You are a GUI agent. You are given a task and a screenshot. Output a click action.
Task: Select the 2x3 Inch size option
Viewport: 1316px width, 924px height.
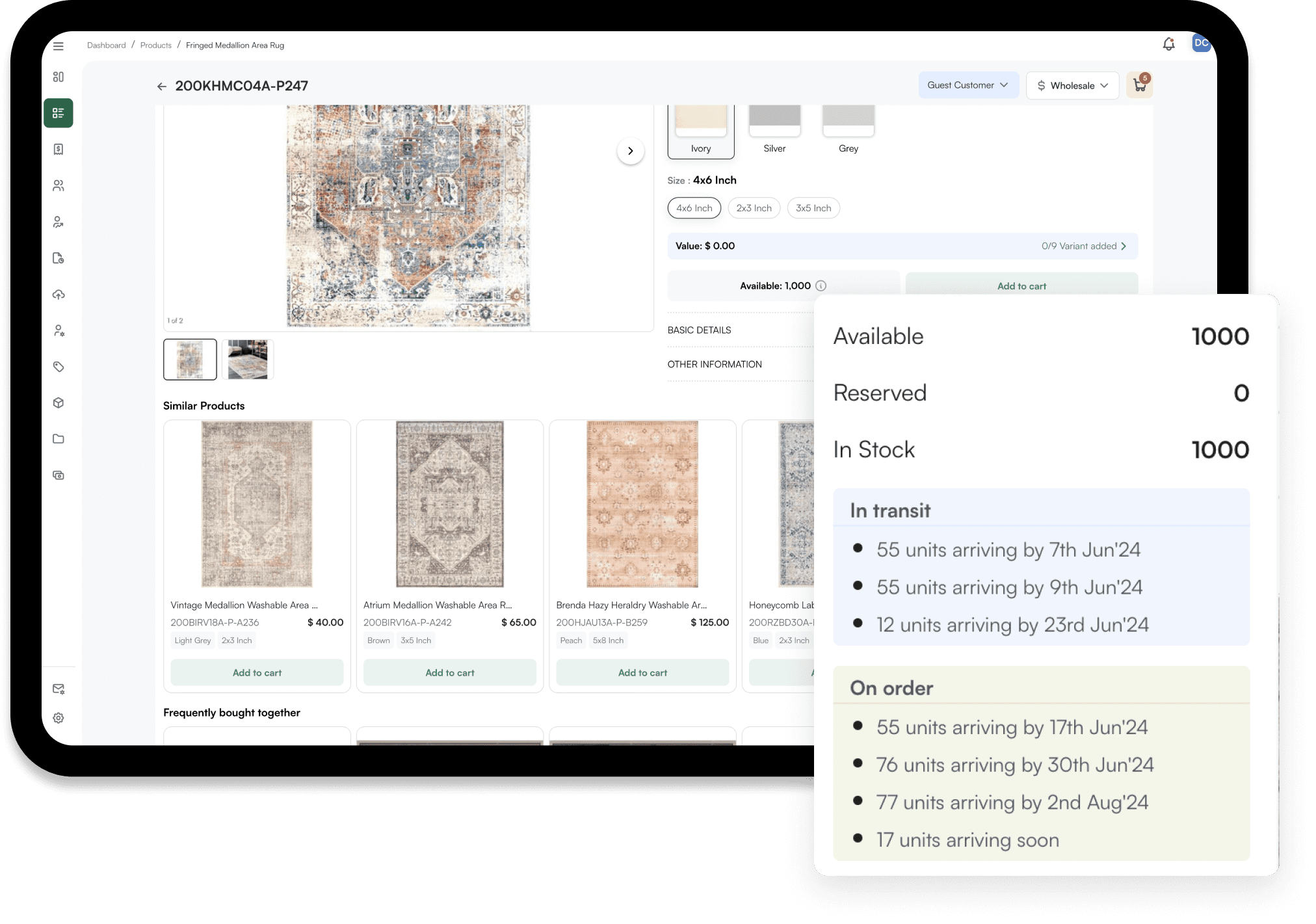coord(754,208)
